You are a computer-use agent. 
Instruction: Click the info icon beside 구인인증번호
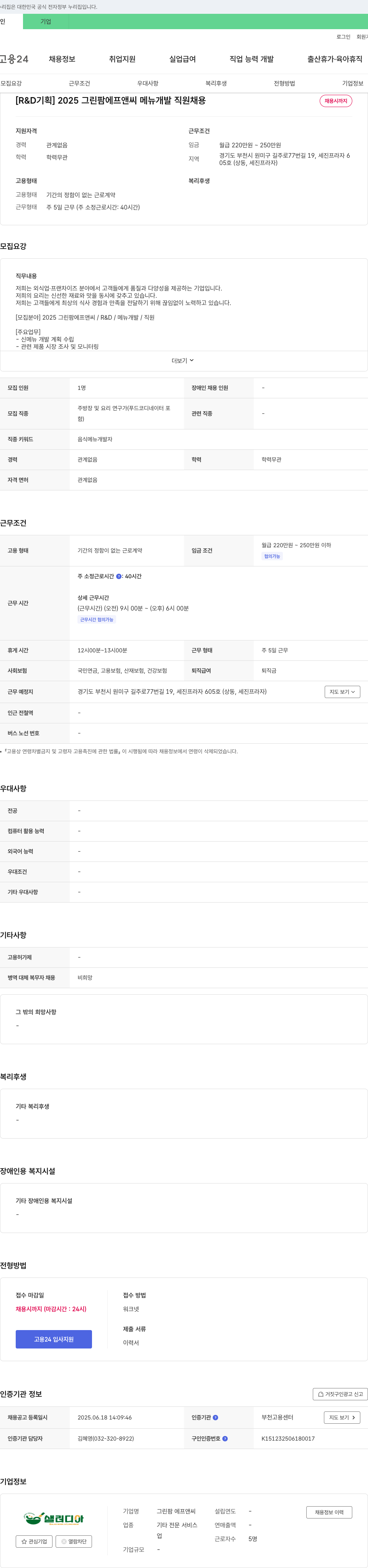coord(225,1438)
